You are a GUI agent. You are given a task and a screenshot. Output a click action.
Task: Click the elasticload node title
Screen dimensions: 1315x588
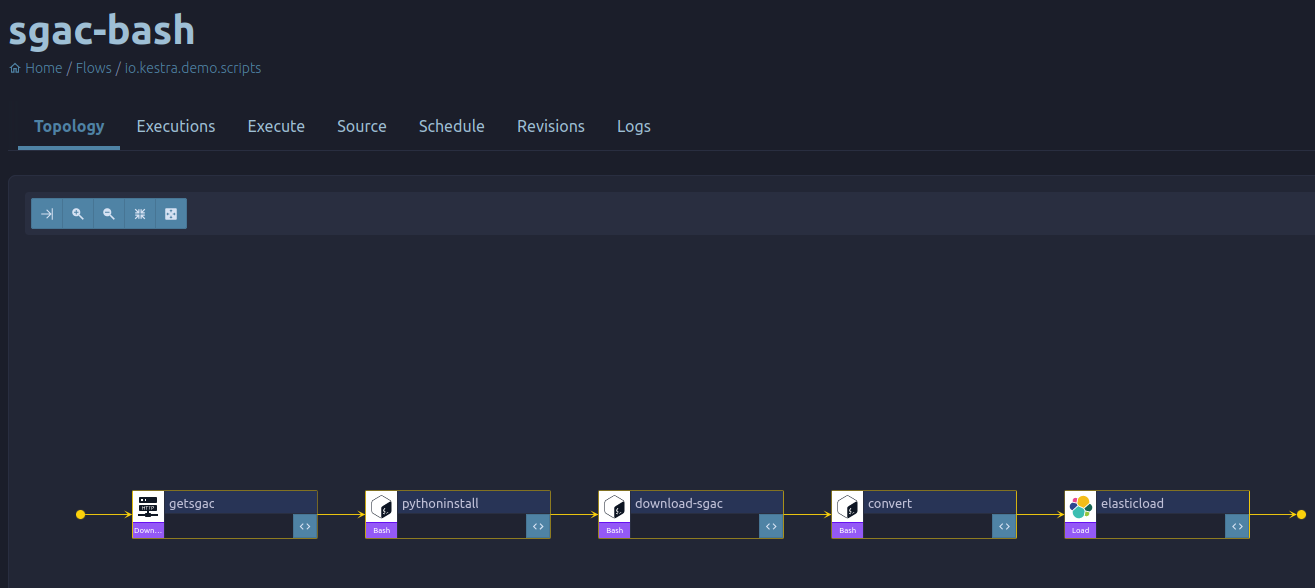pyautogui.click(x=1132, y=503)
